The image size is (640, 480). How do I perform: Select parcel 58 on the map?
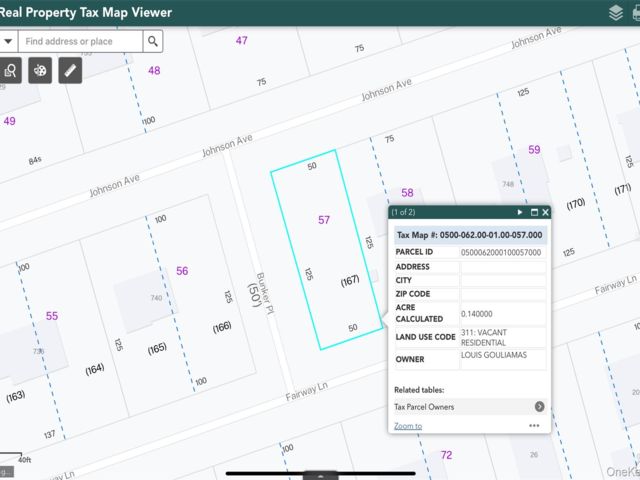(407, 193)
